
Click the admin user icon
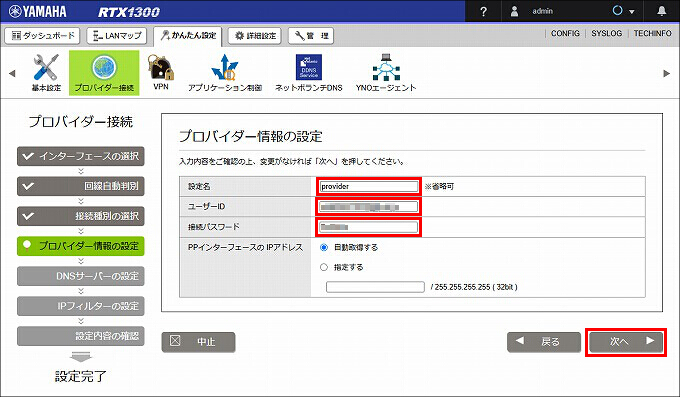(x=514, y=11)
